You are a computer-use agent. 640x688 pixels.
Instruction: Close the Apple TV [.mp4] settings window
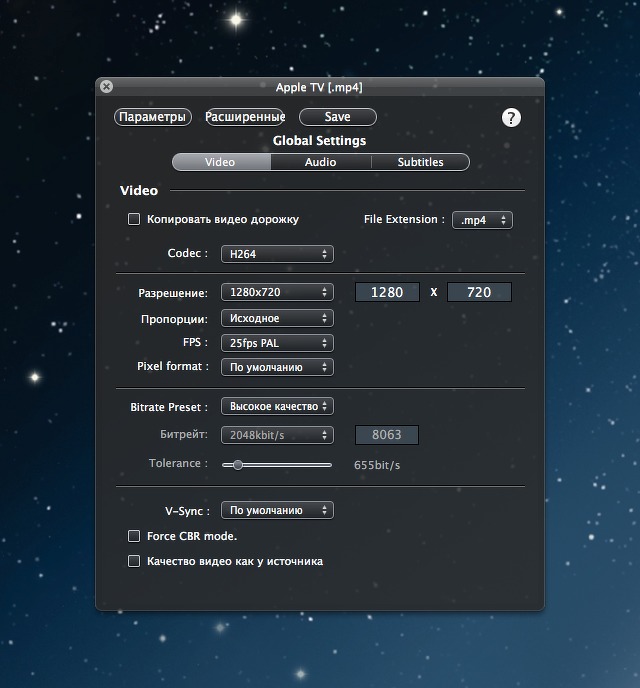tap(106, 86)
